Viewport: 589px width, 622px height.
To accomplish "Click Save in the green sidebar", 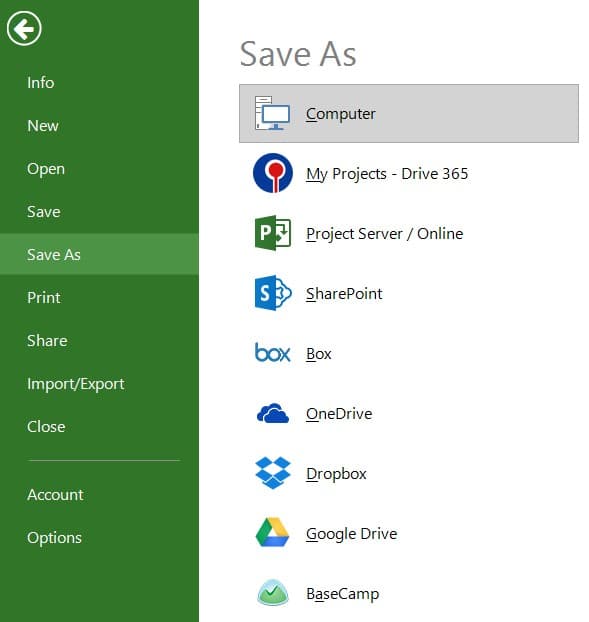I will point(44,211).
